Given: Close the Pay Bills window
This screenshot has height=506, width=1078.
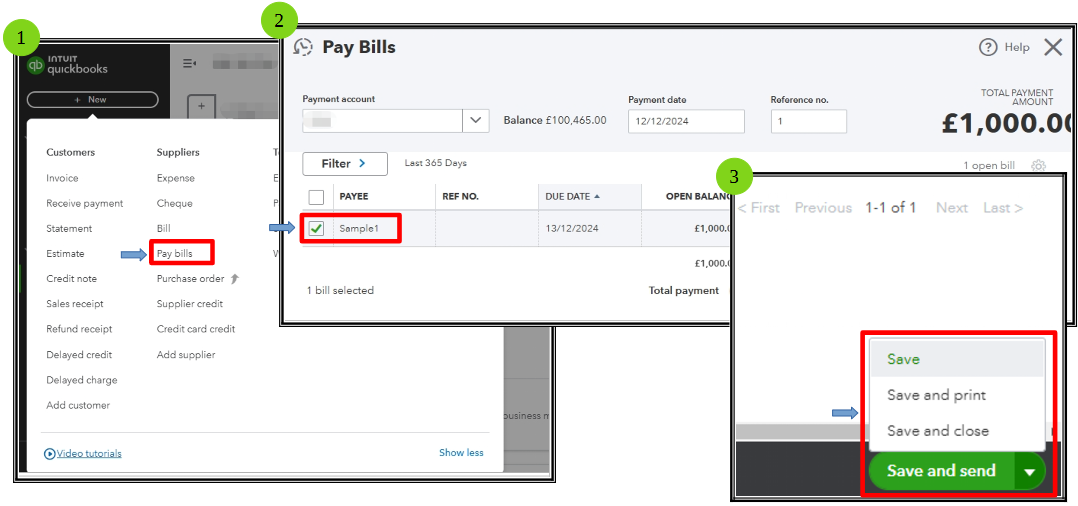Looking at the screenshot, I should click(x=1053, y=47).
